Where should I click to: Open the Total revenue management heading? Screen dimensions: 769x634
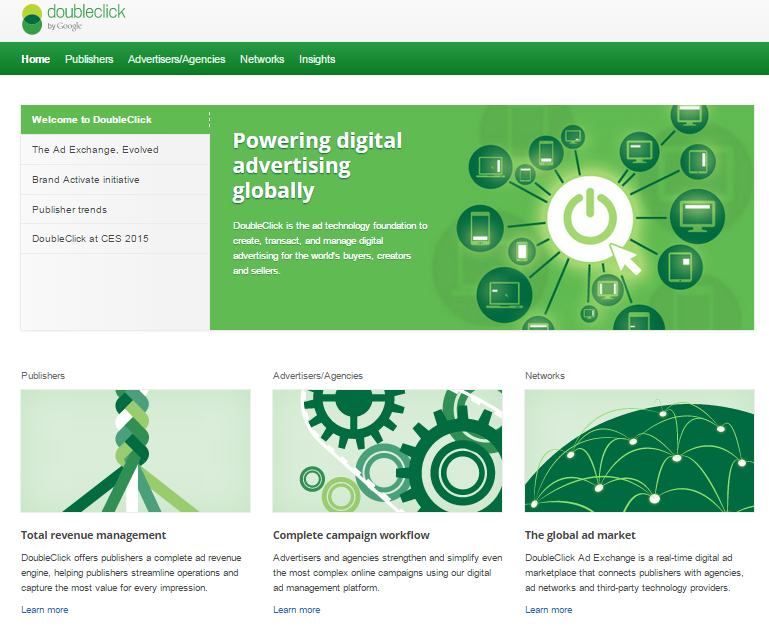[93, 535]
